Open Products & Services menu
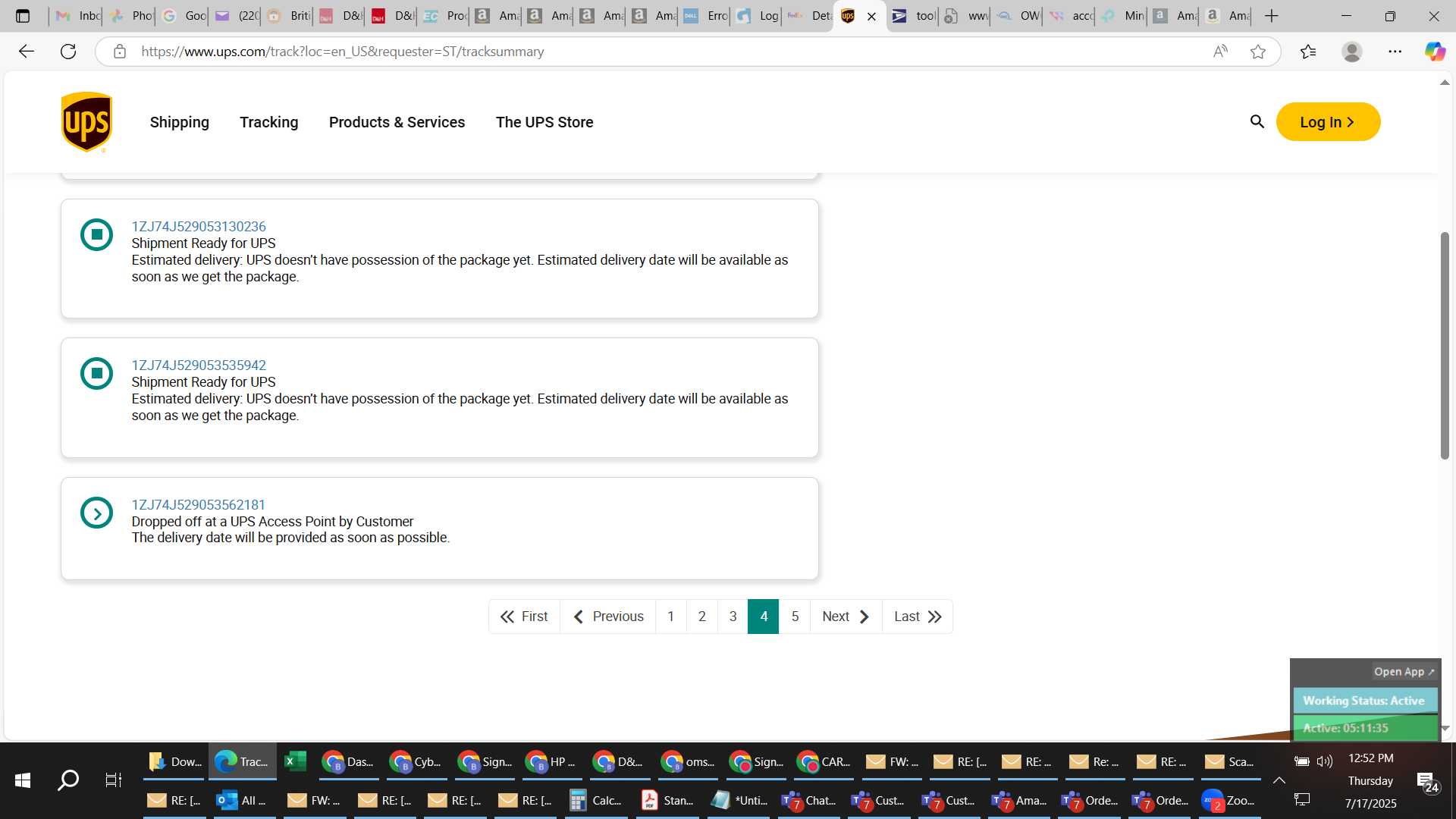The height and width of the screenshot is (819, 1456). [x=397, y=122]
